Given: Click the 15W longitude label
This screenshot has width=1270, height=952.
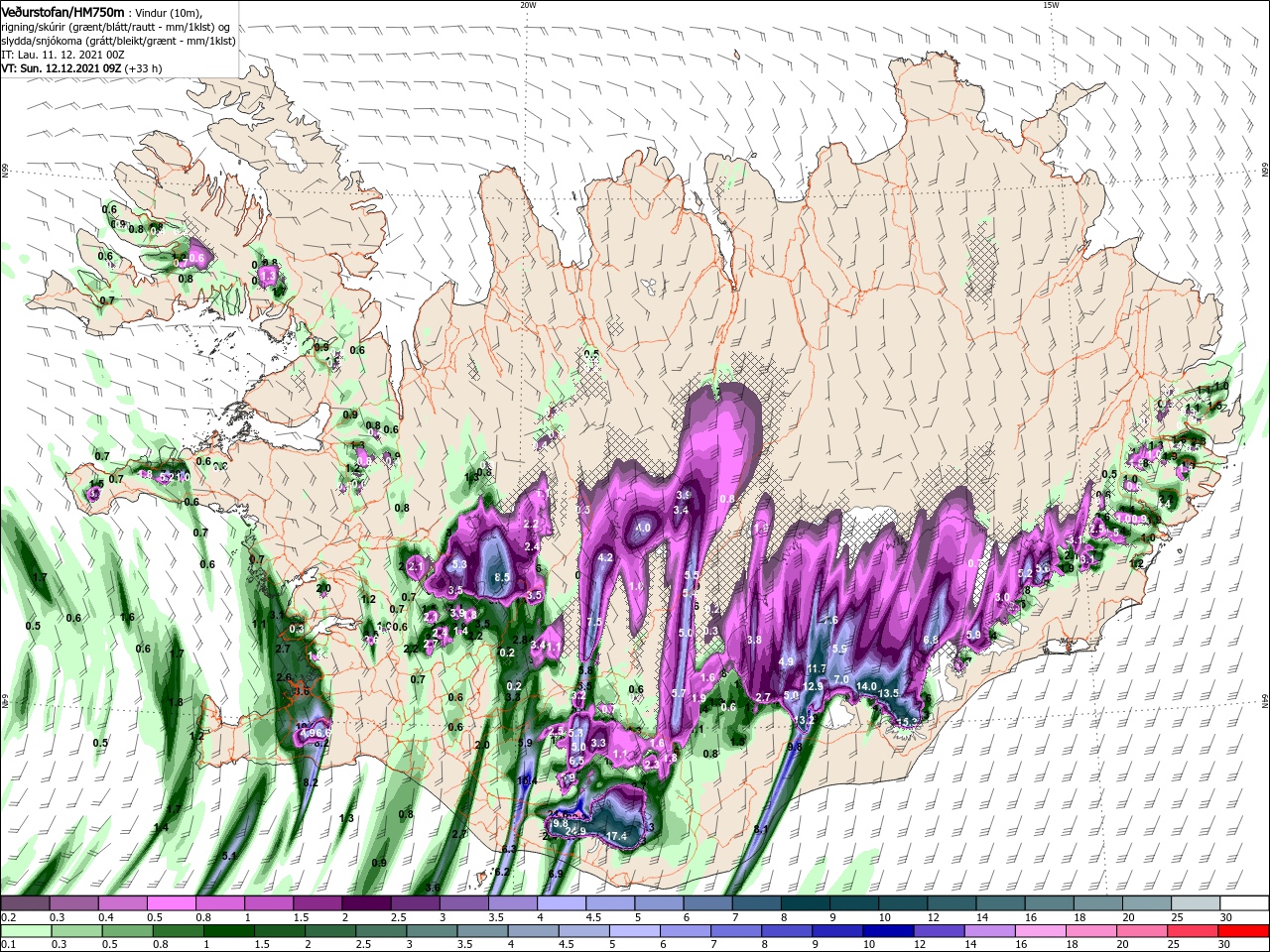Looking at the screenshot, I should coord(1051,5).
